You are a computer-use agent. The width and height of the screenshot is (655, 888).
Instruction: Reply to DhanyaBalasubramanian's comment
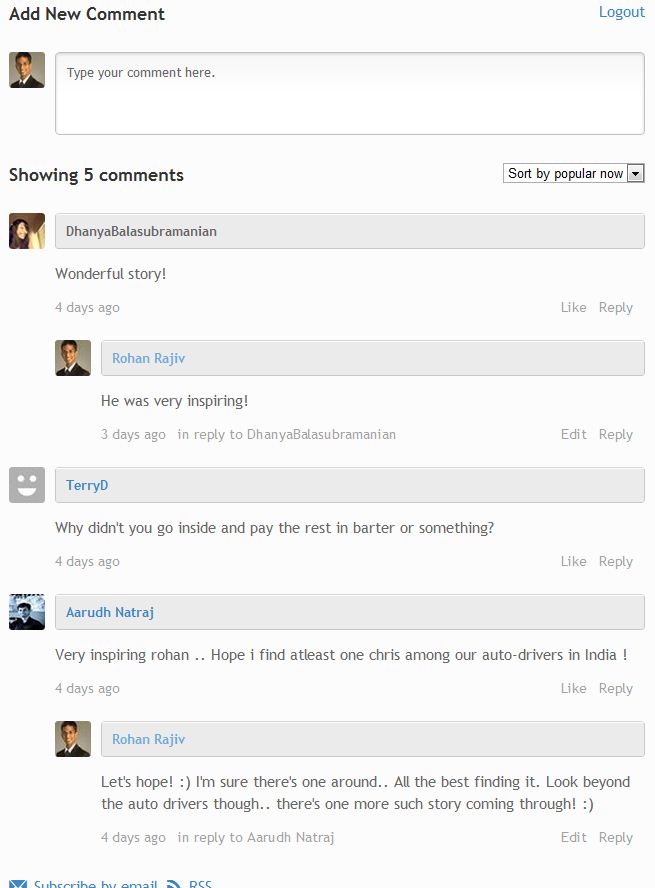(x=615, y=308)
